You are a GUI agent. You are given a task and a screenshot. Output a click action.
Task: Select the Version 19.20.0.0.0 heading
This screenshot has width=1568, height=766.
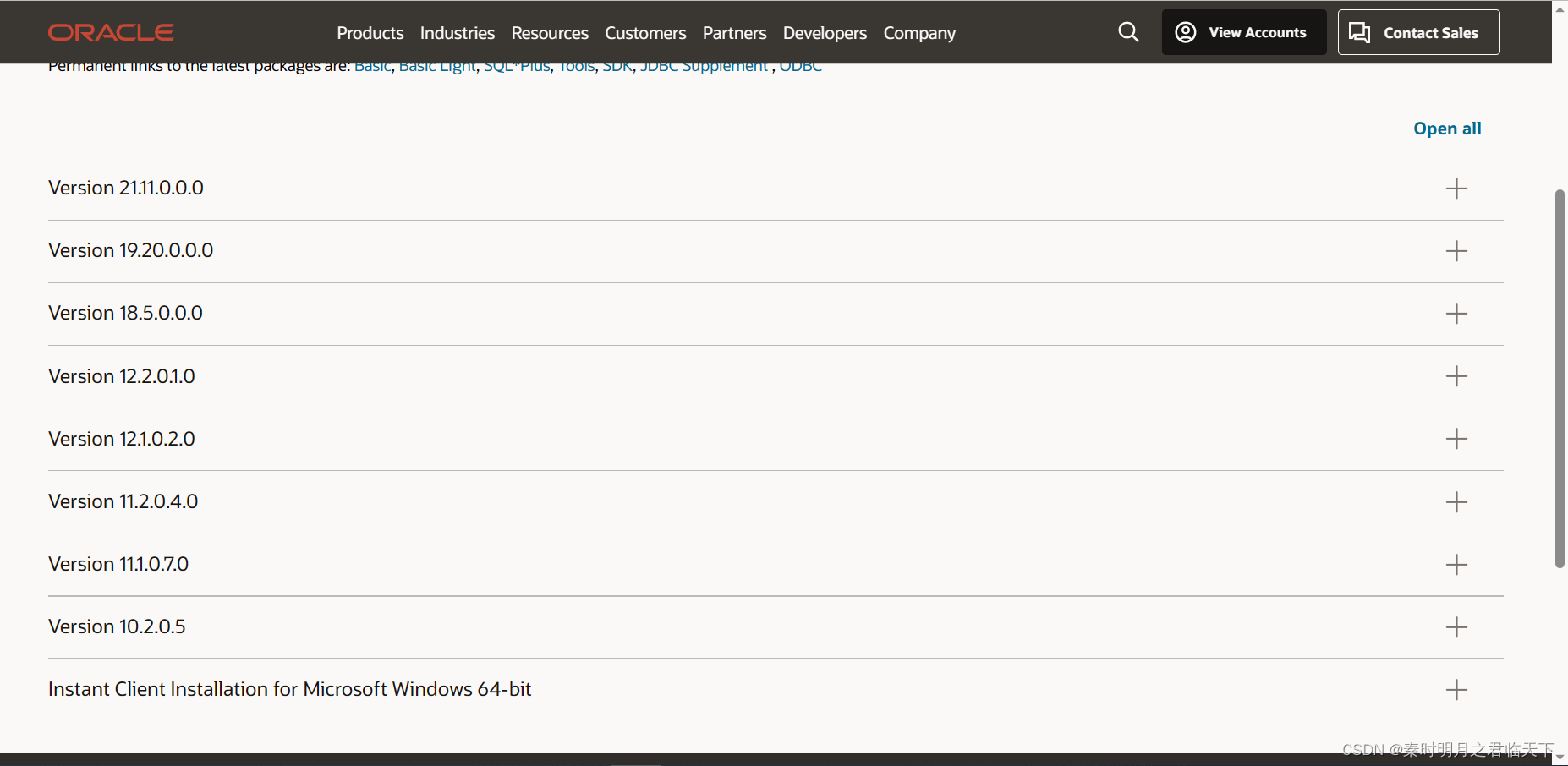pos(131,250)
